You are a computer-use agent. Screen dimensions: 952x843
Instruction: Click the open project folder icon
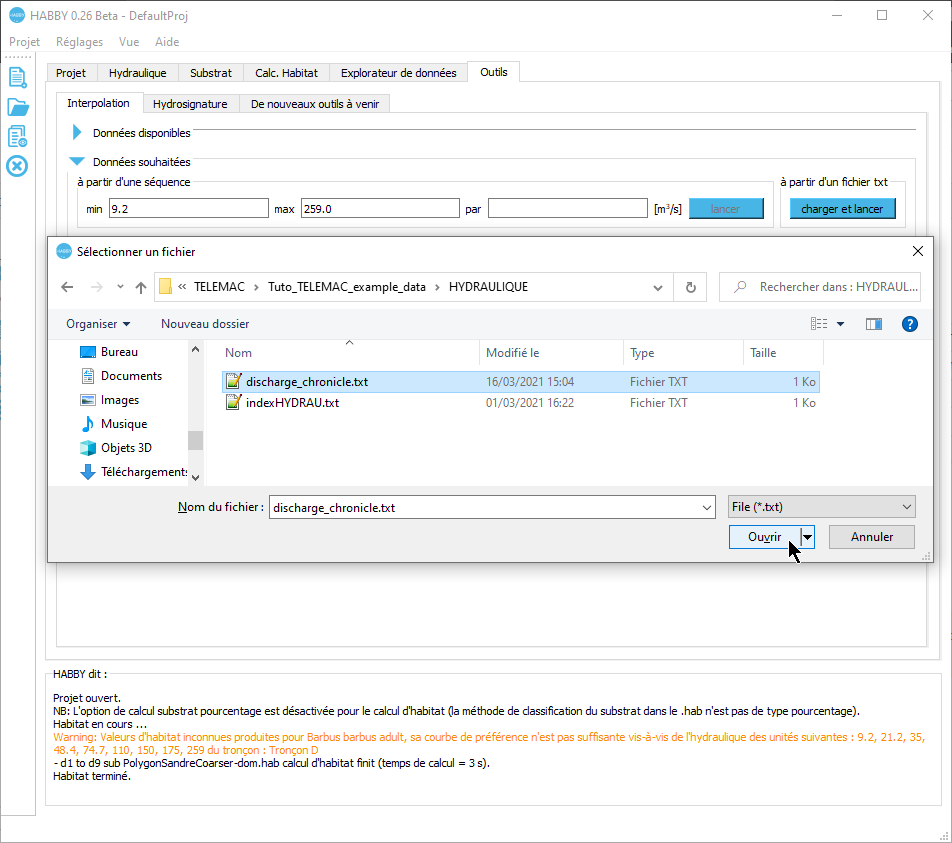(17, 107)
